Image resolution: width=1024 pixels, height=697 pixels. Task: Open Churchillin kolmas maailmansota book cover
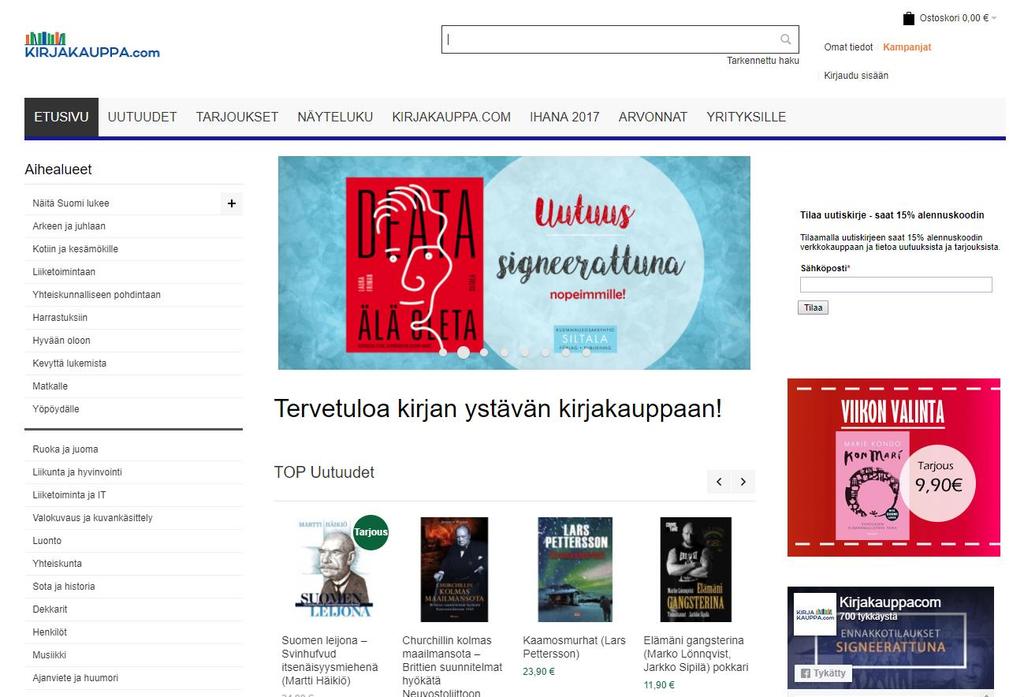point(455,570)
